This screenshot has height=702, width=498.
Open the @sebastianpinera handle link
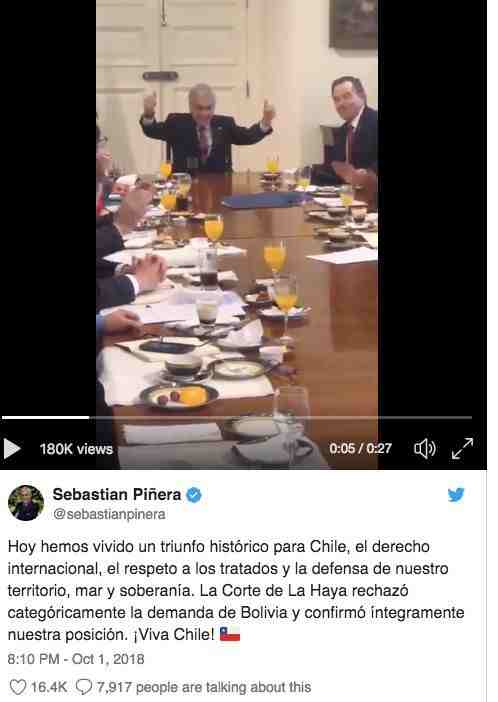click(x=109, y=514)
